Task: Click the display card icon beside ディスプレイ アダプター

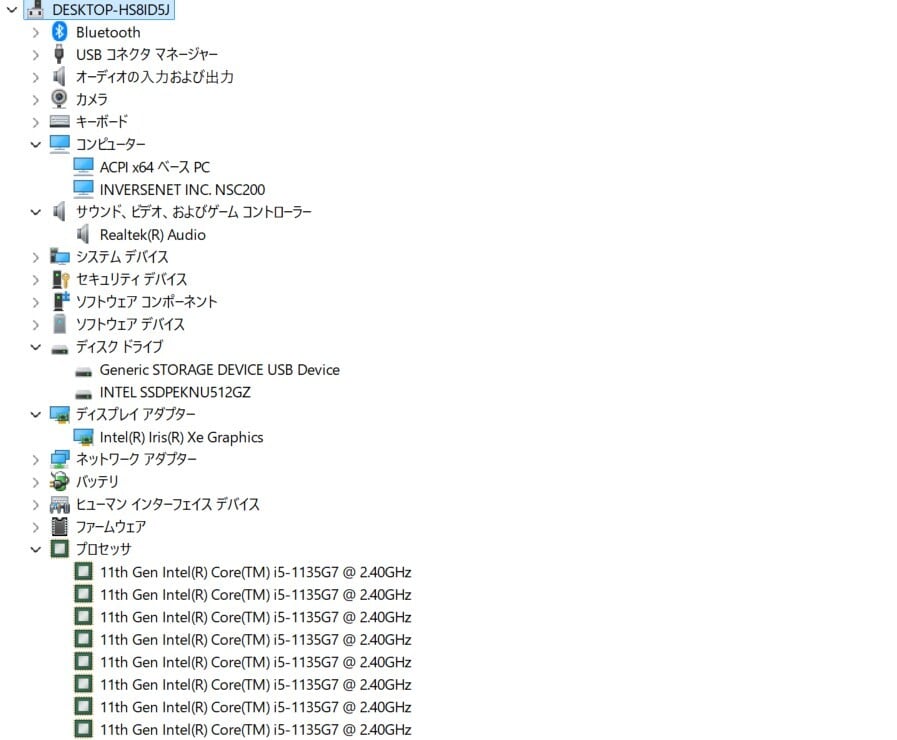Action: click(59, 414)
